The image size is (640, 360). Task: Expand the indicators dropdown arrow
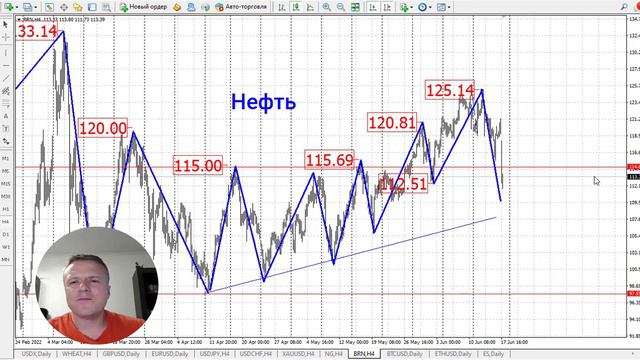(x=411, y=7)
